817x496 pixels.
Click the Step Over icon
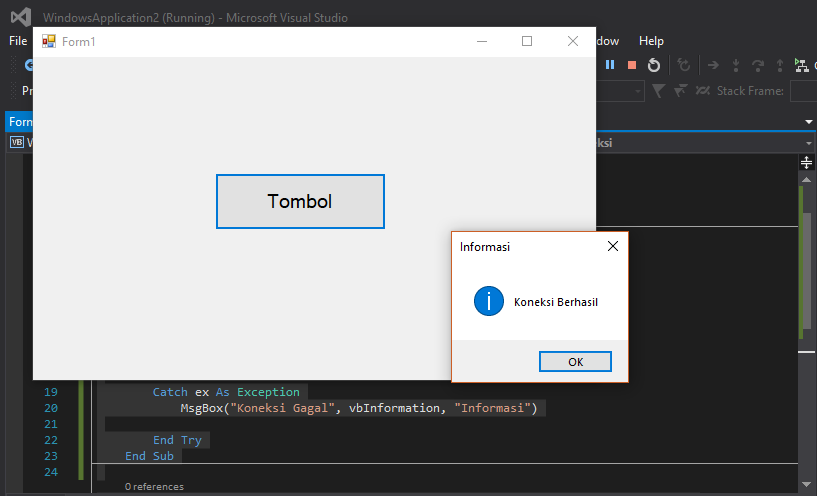pos(758,65)
